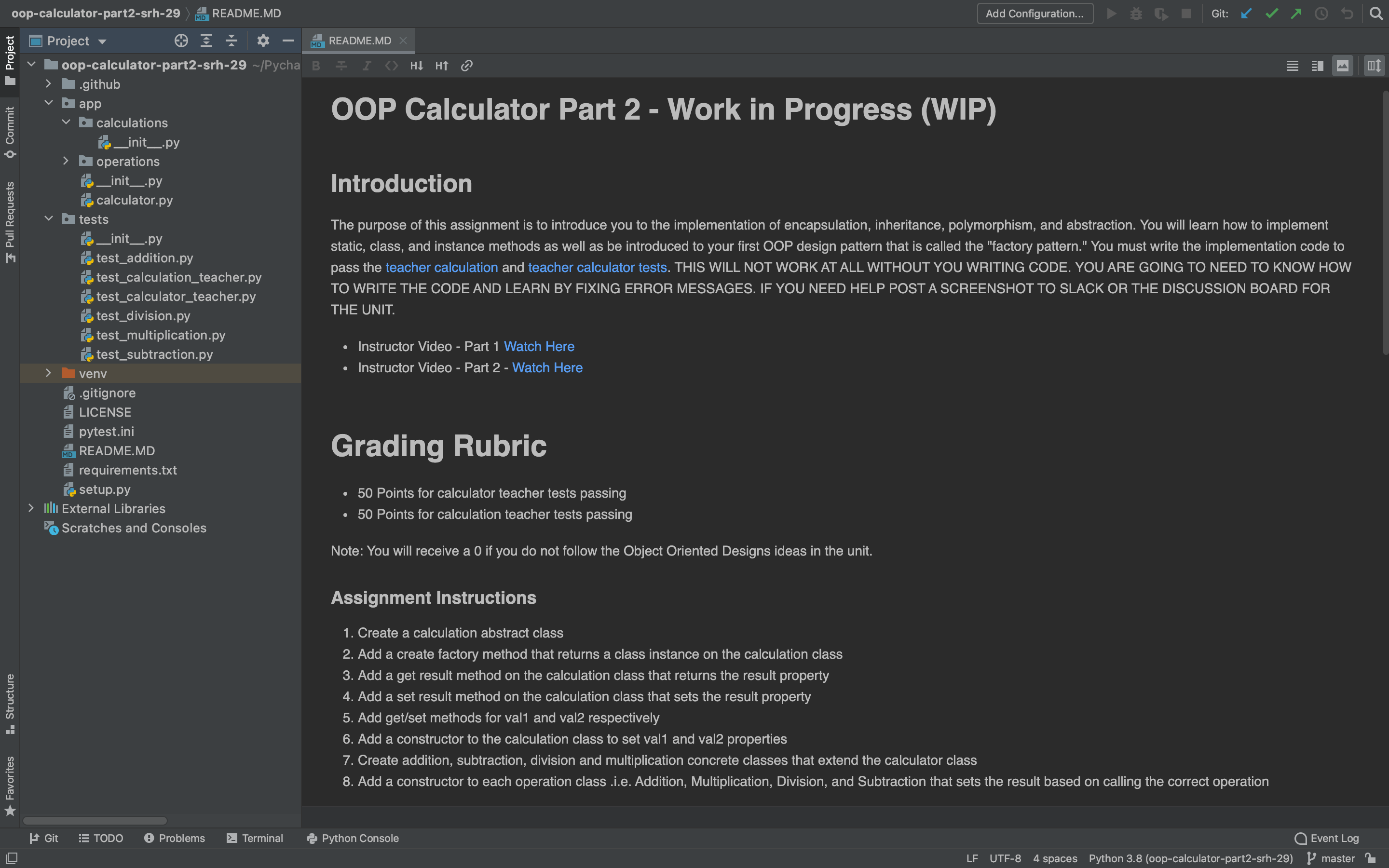Push commits with the green arrow icon

1296,13
